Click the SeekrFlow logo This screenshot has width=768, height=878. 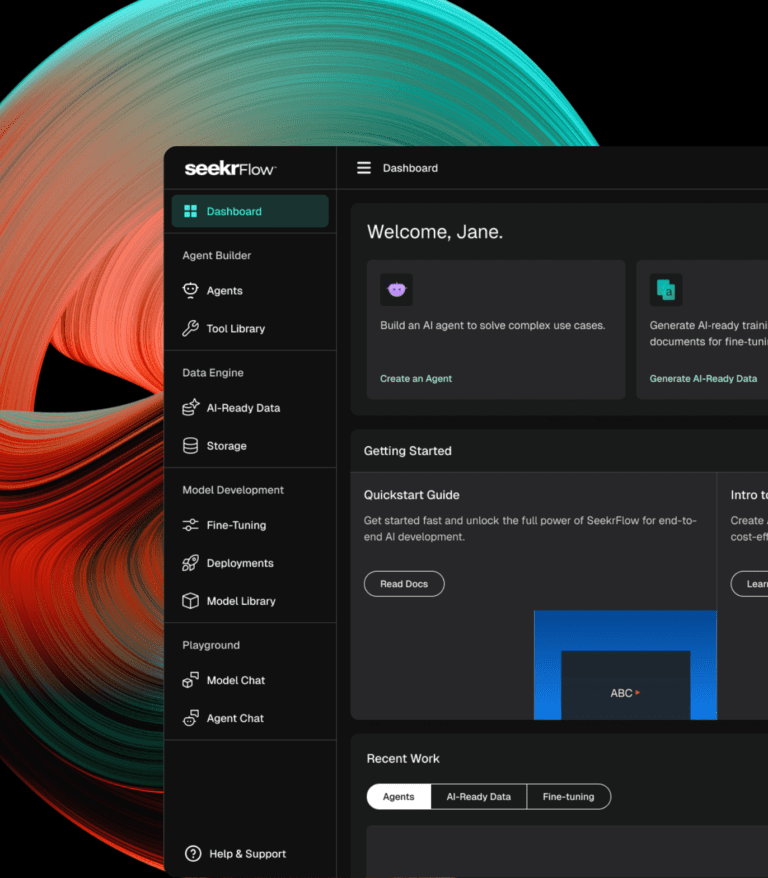tap(230, 169)
